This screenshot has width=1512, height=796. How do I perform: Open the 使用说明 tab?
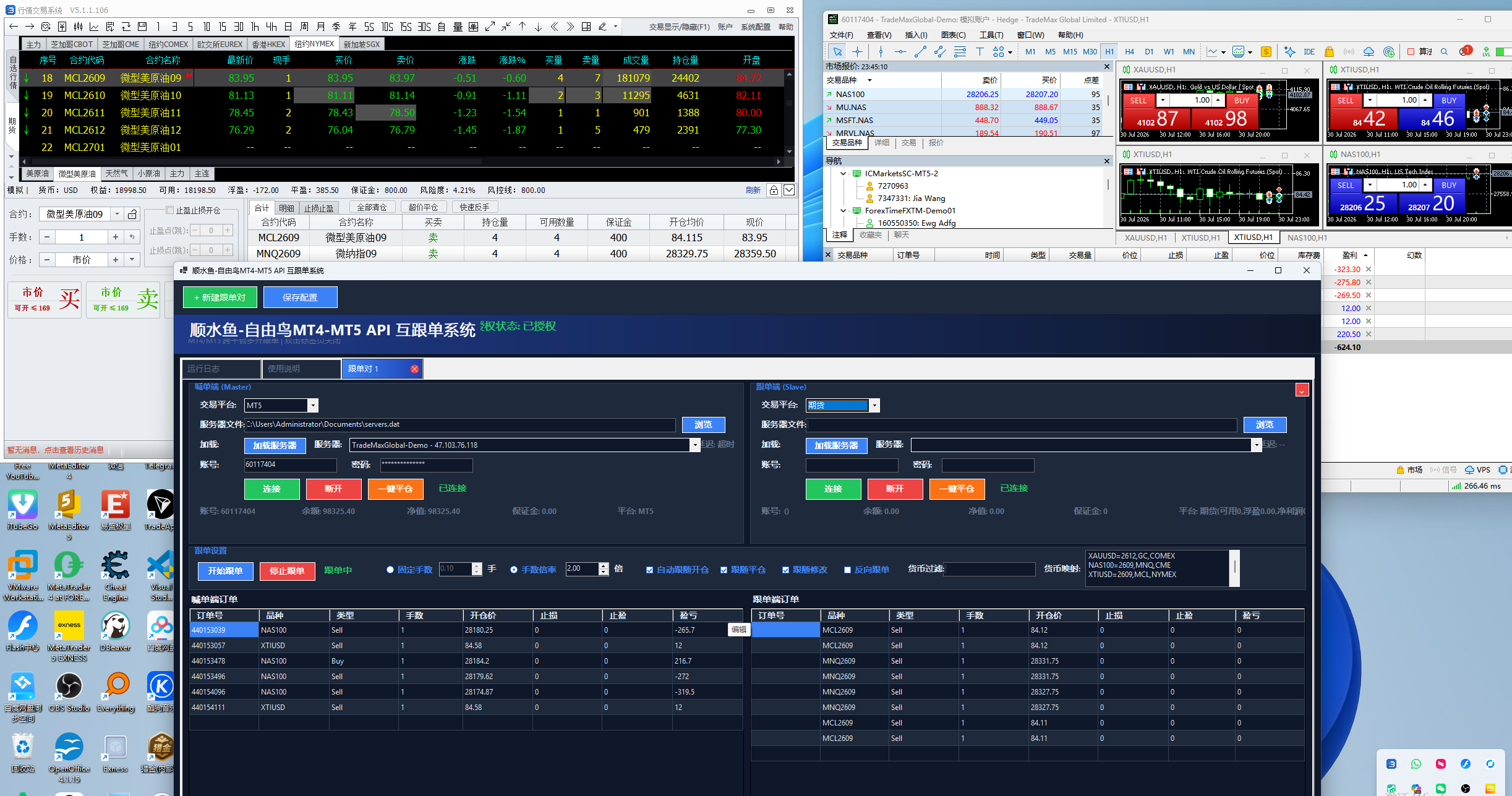(301, 369)
